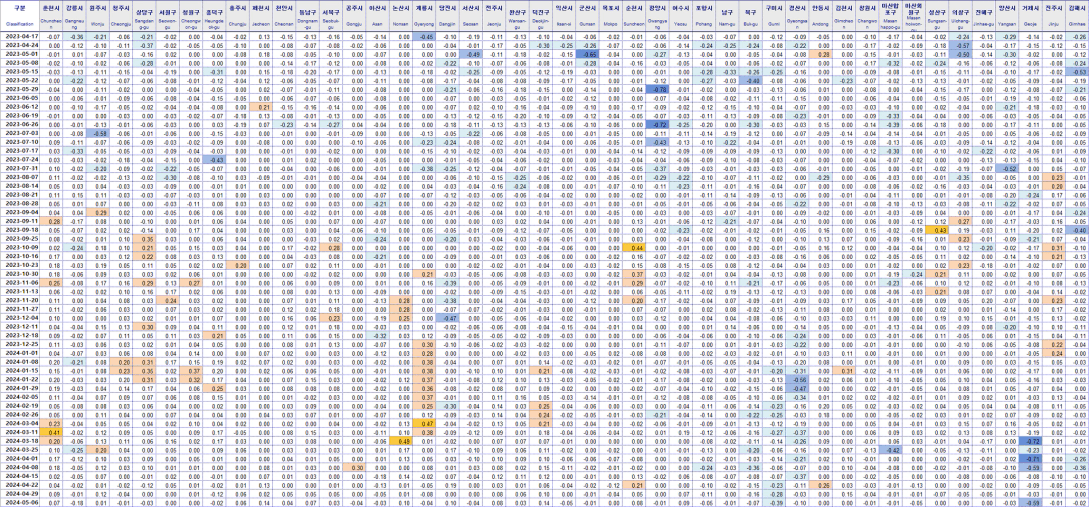
Task: Select the 2023-12-04 row label
Action: pos(19,317)
